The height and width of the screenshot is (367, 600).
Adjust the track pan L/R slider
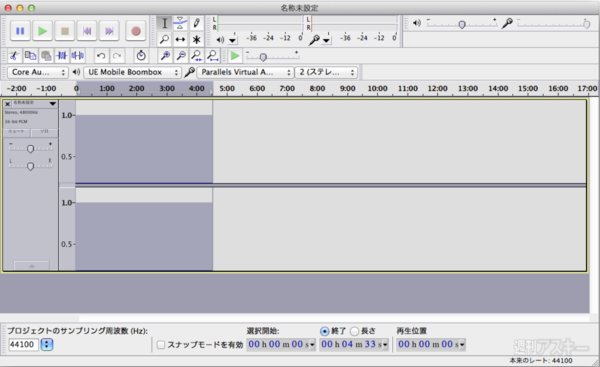click(31, 165)
